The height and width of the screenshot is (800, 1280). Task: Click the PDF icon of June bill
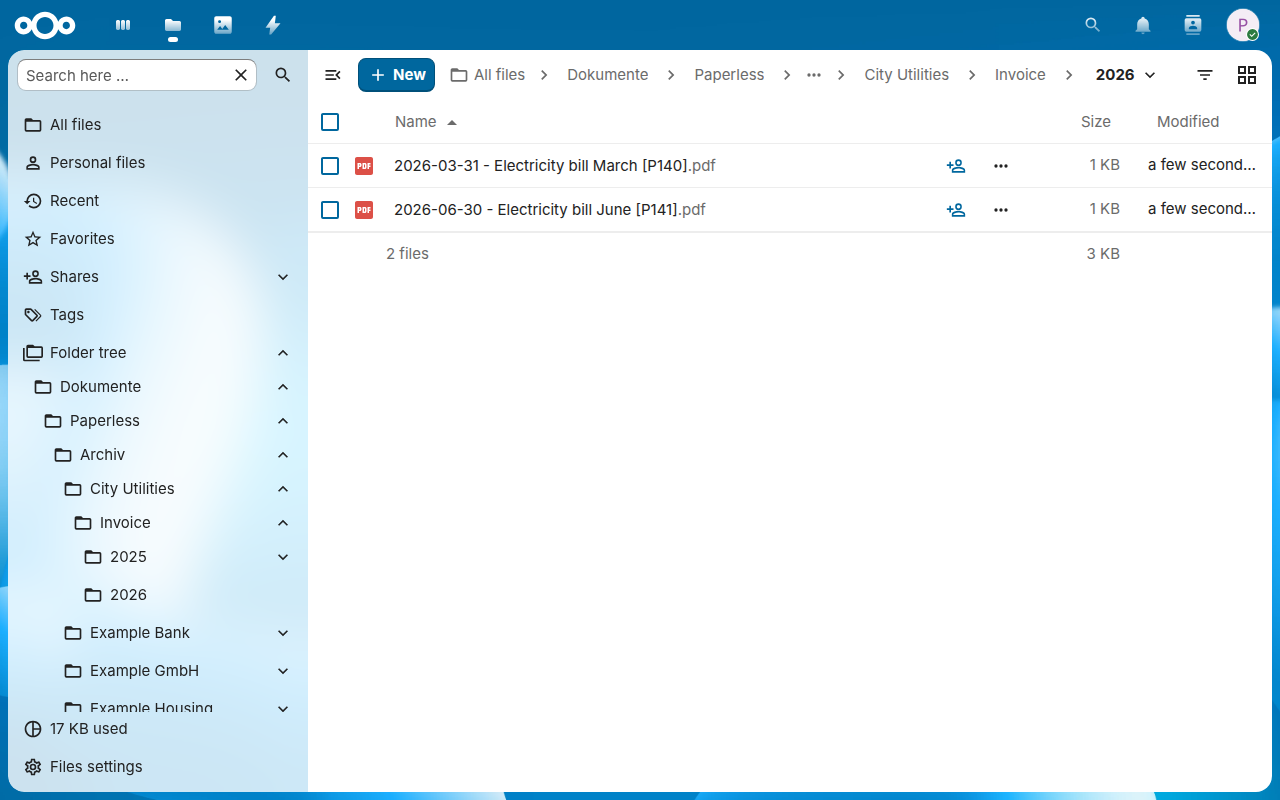[364, 210]
